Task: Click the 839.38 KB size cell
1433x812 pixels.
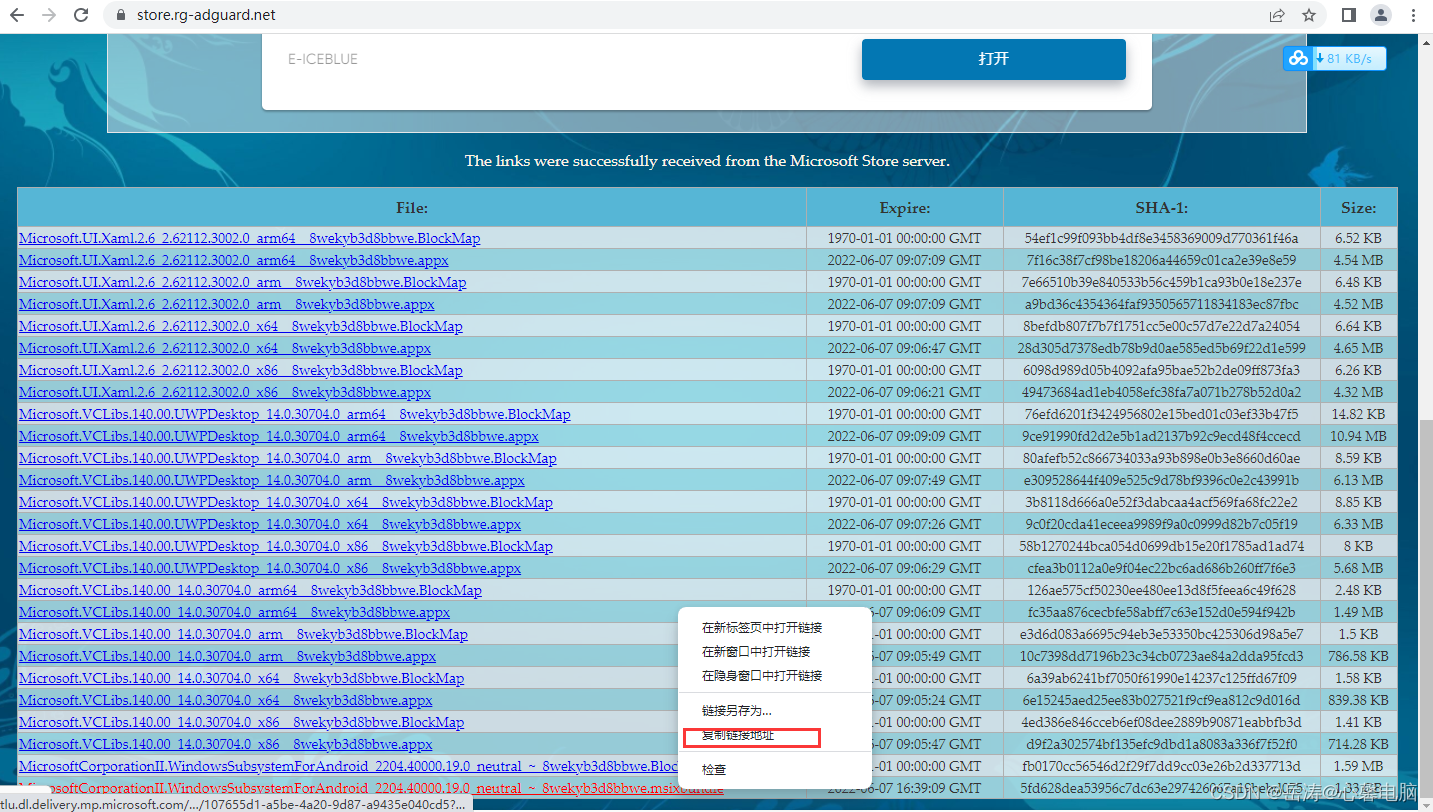Action: point(1359,700)
